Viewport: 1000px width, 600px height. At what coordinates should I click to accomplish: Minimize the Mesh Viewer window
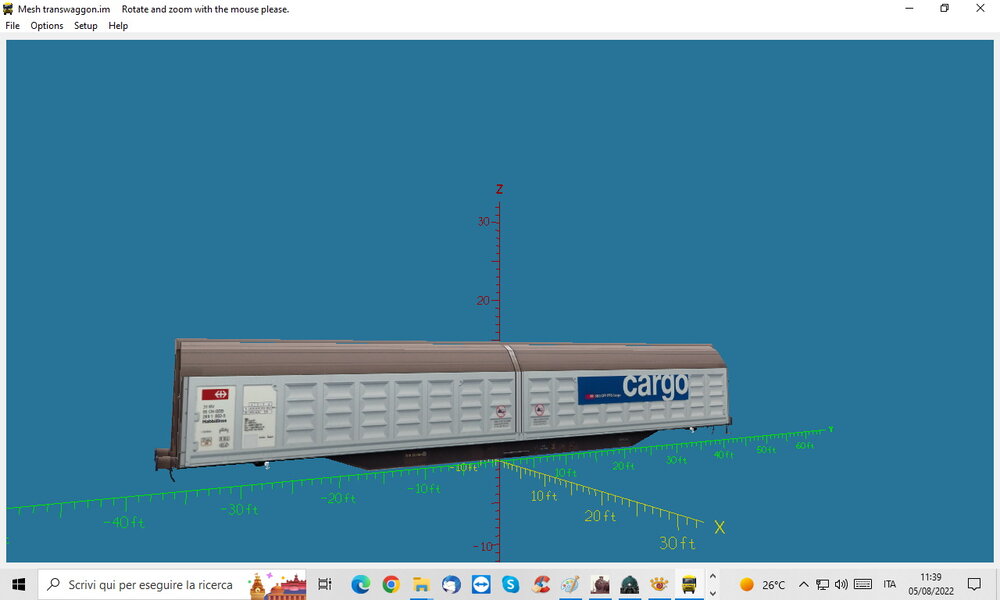[x=909, y=8]
